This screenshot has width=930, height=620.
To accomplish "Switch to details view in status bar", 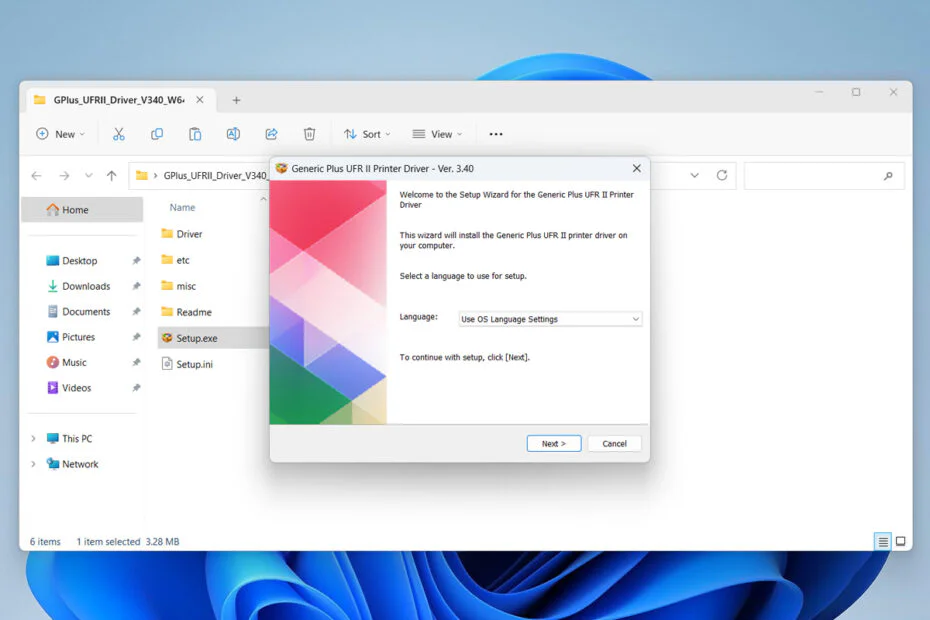I will pos(883,541).
